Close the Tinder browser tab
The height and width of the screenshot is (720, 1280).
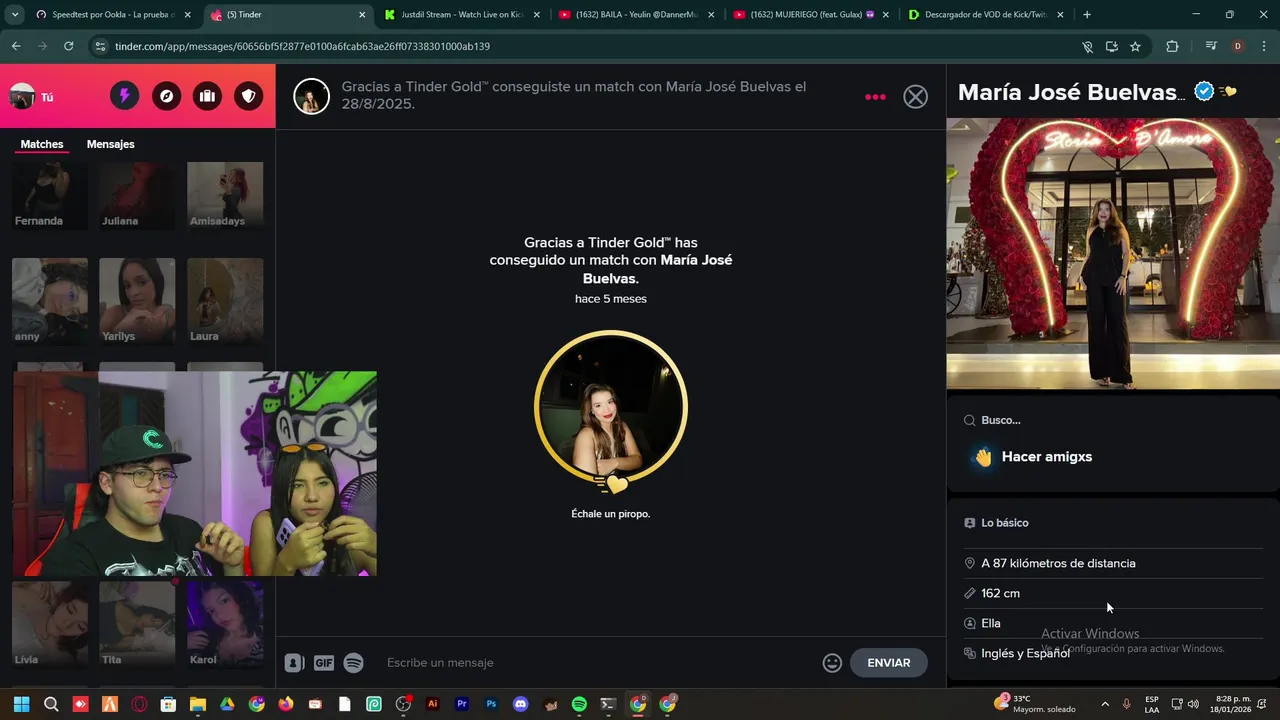[362, 15]
